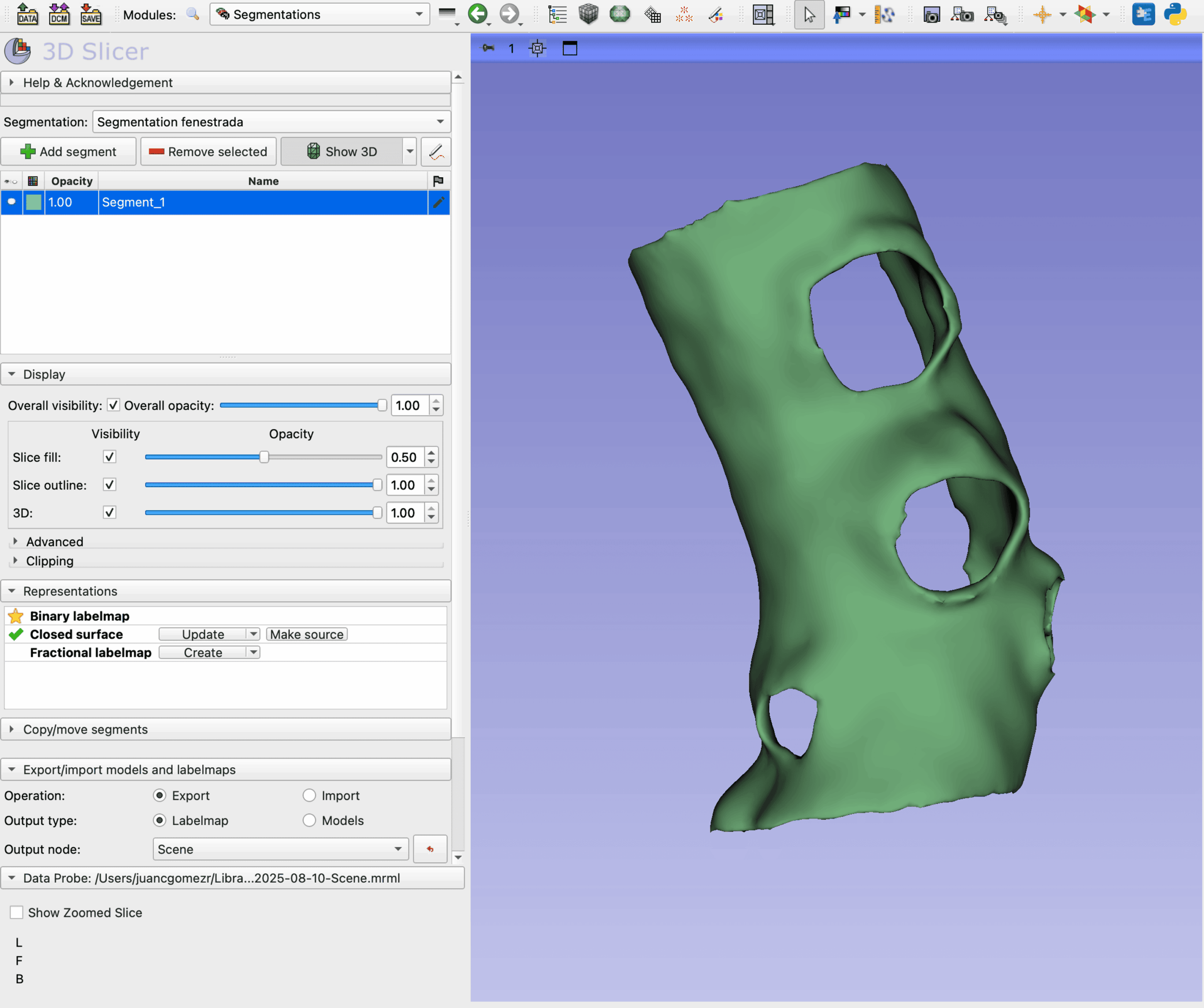
Task: Center the 3D view
Action: [x=537, y=49]
